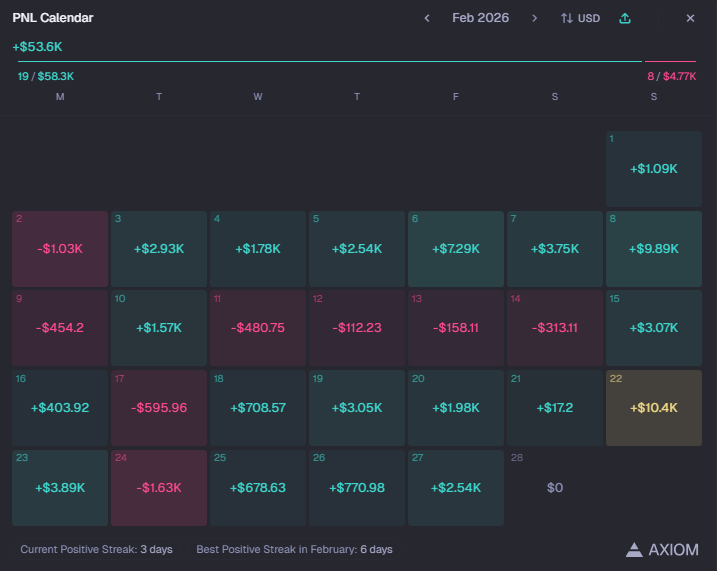Viewport: 717px width, 571px height.
Task: Open day 16 cell showing +$403.92
Action: [x=60, y=408]
